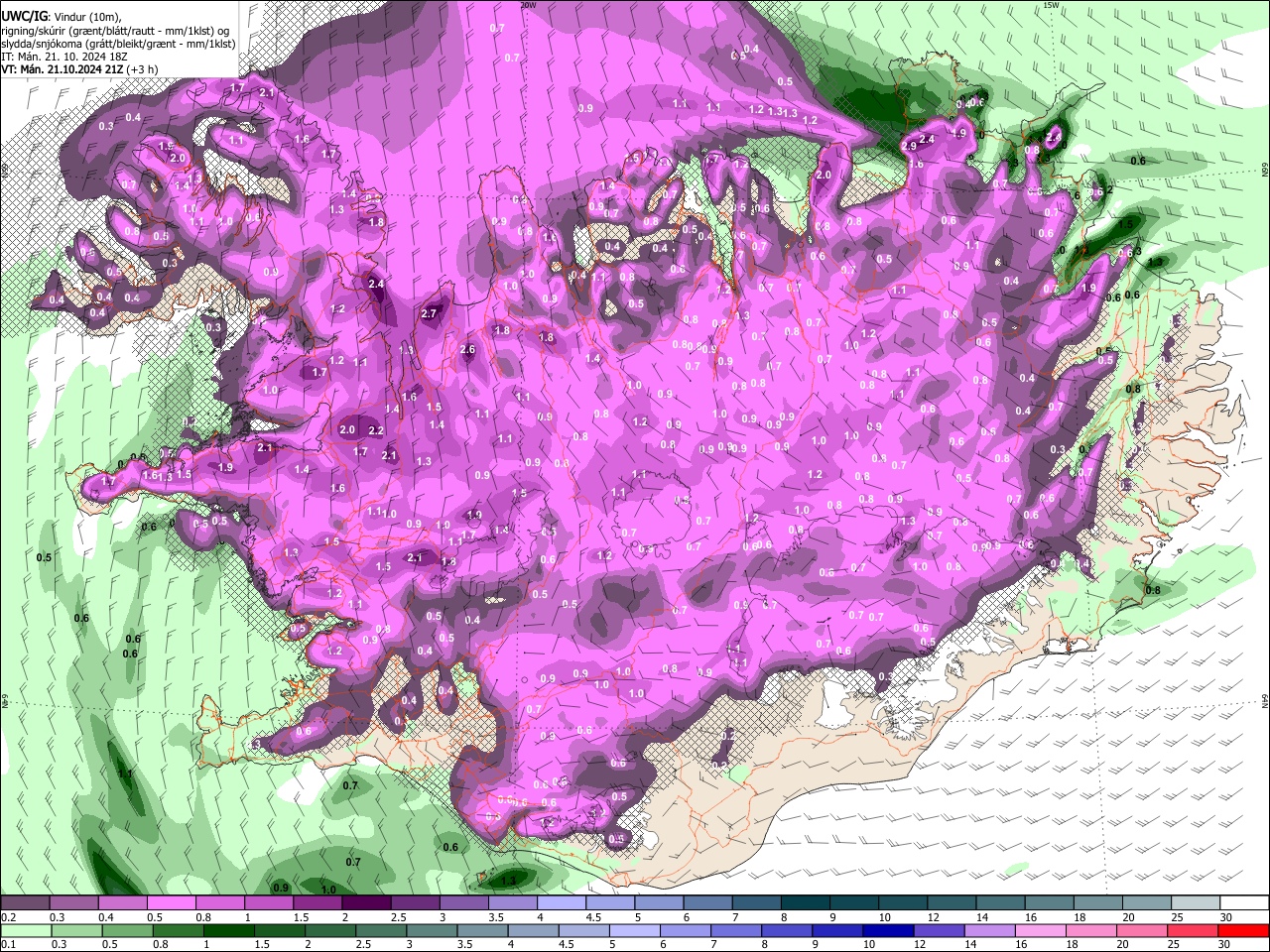The width and height of the screenshot is (1270, 952).
Task: Click the "(+3 h)" forecast offset text
Action: (143, 69)
